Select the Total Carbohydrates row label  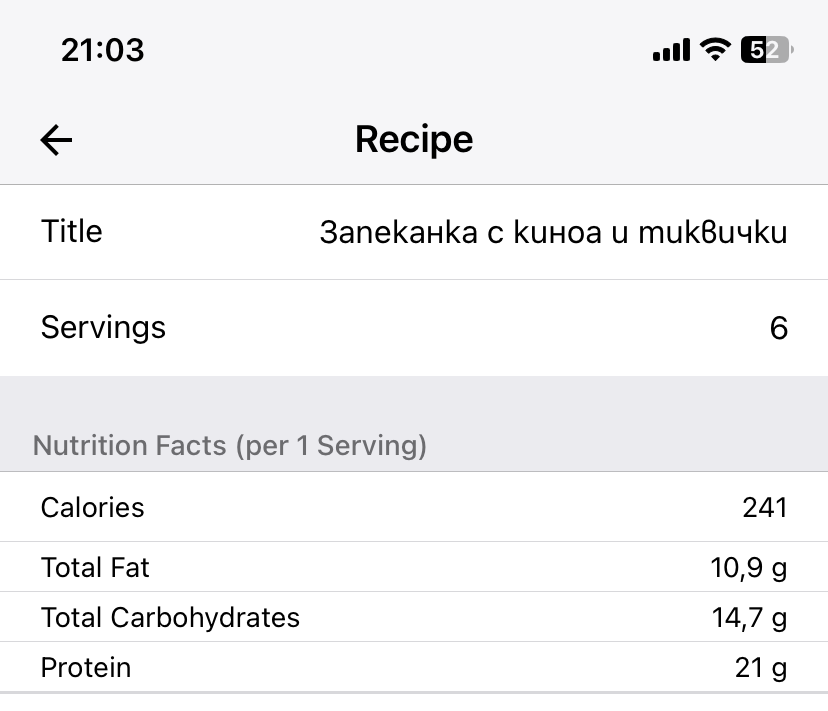tap(170, 617)
